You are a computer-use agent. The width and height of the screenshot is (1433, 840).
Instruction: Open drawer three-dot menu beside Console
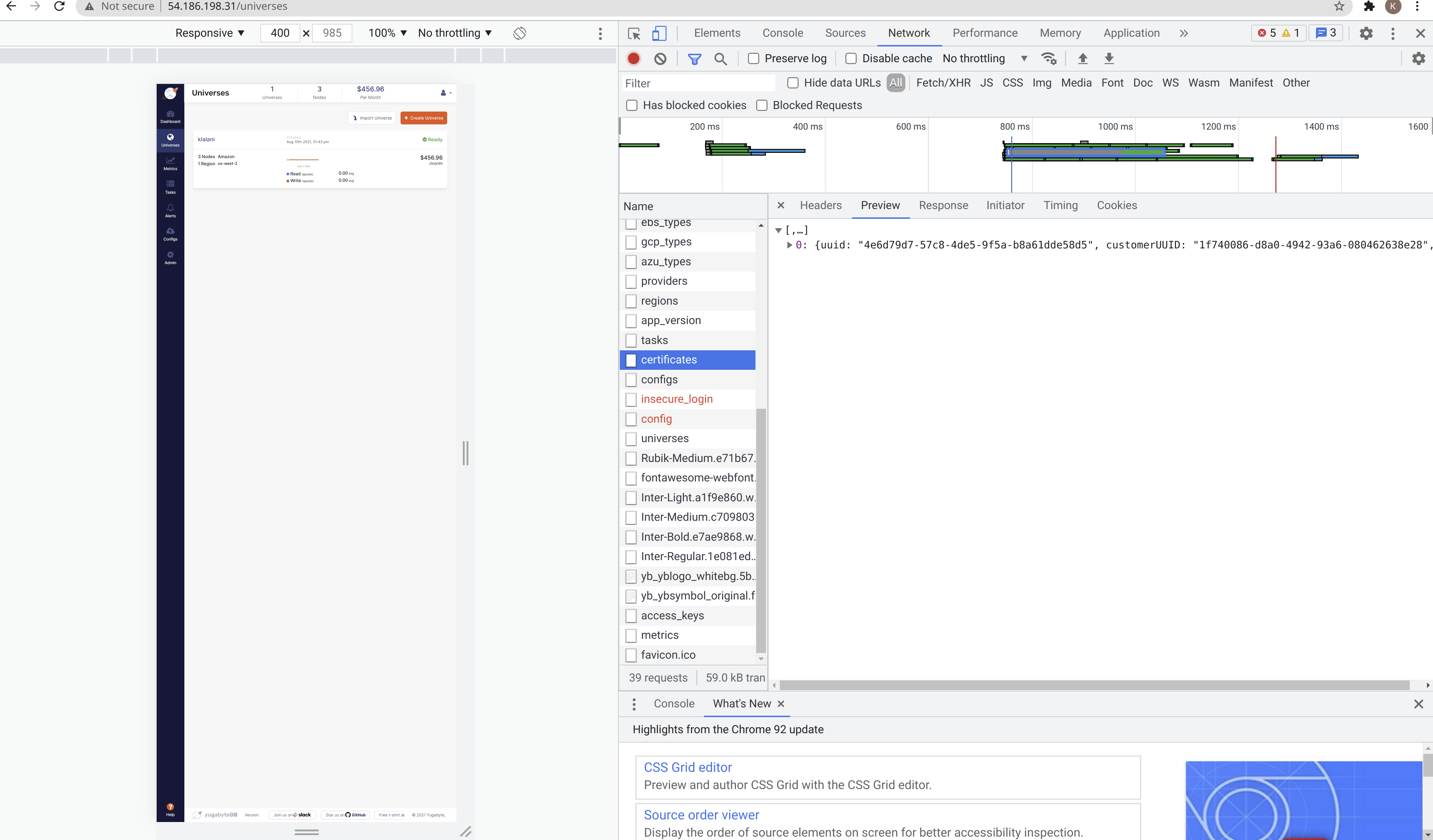(x=634, y=704)
